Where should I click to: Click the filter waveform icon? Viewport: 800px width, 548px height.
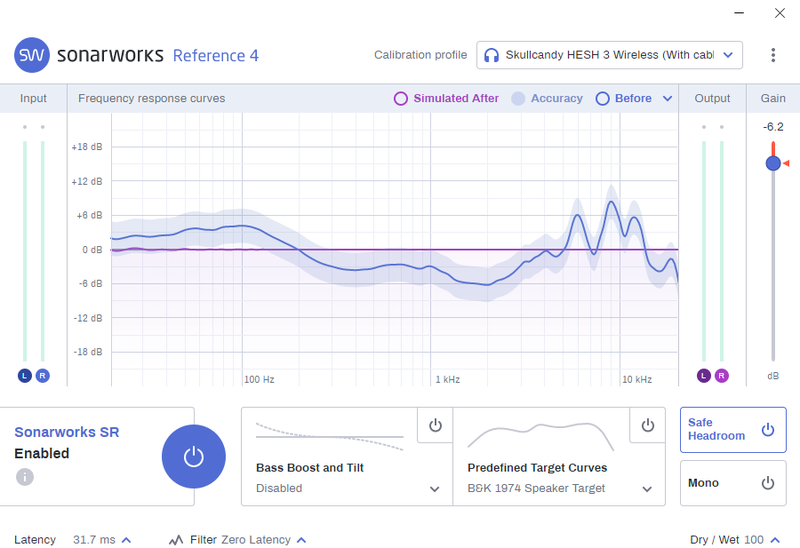point(176,540)
